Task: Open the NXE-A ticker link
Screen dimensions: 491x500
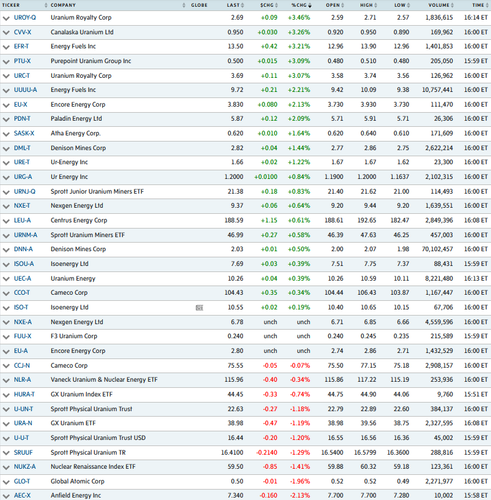Action: pyautogui.click(x=23, y=322)
